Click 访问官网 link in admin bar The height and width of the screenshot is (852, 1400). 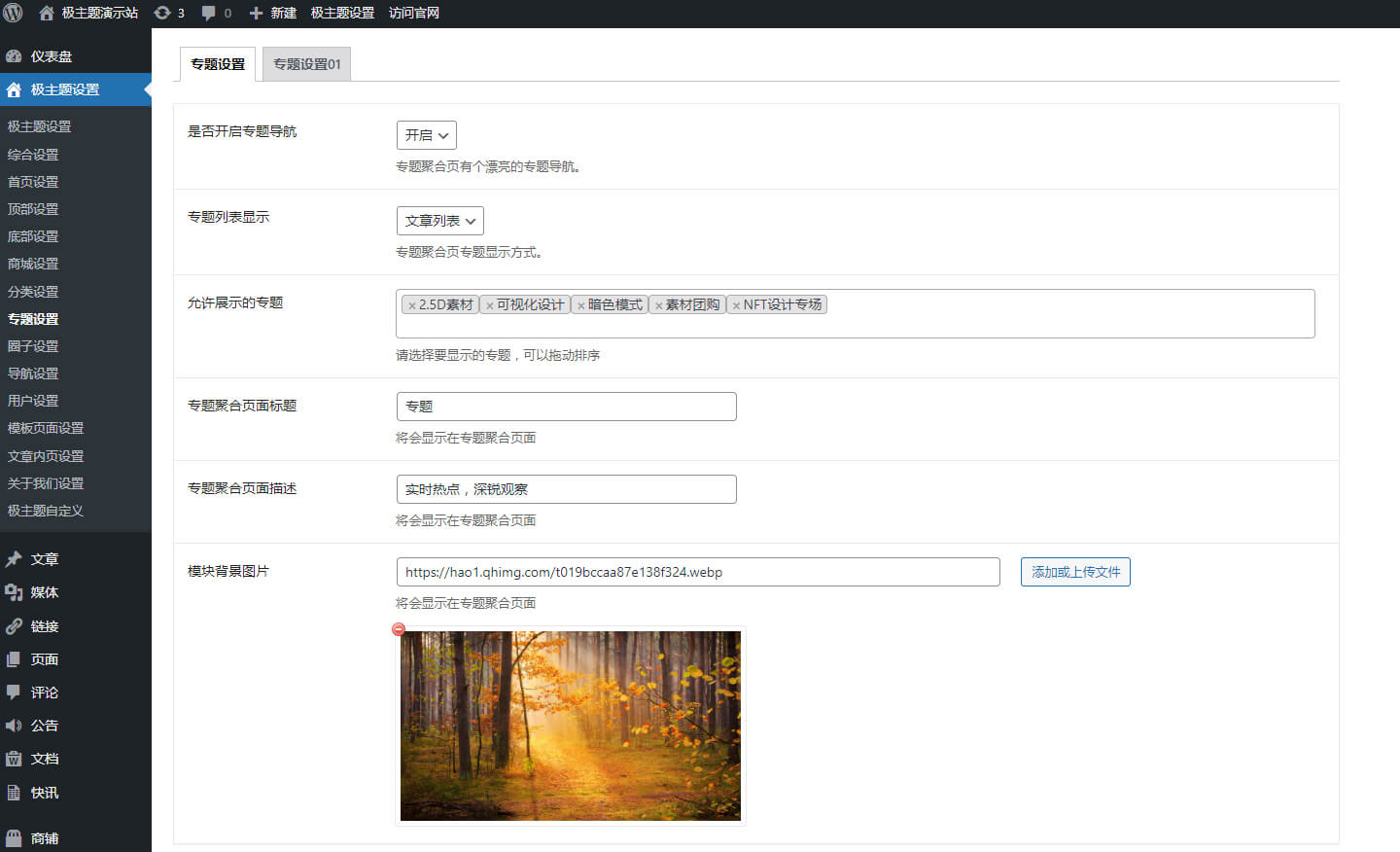pyautogui.click(x=414, y=13)
